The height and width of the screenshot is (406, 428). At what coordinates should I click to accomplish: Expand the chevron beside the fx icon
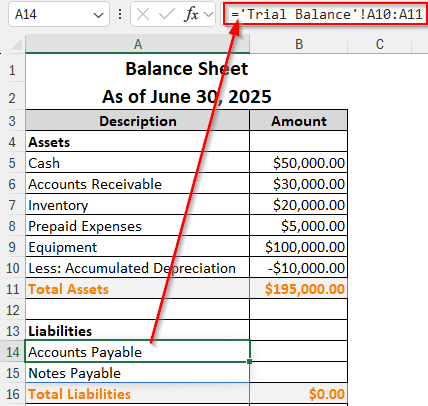[x=209, y=14]
